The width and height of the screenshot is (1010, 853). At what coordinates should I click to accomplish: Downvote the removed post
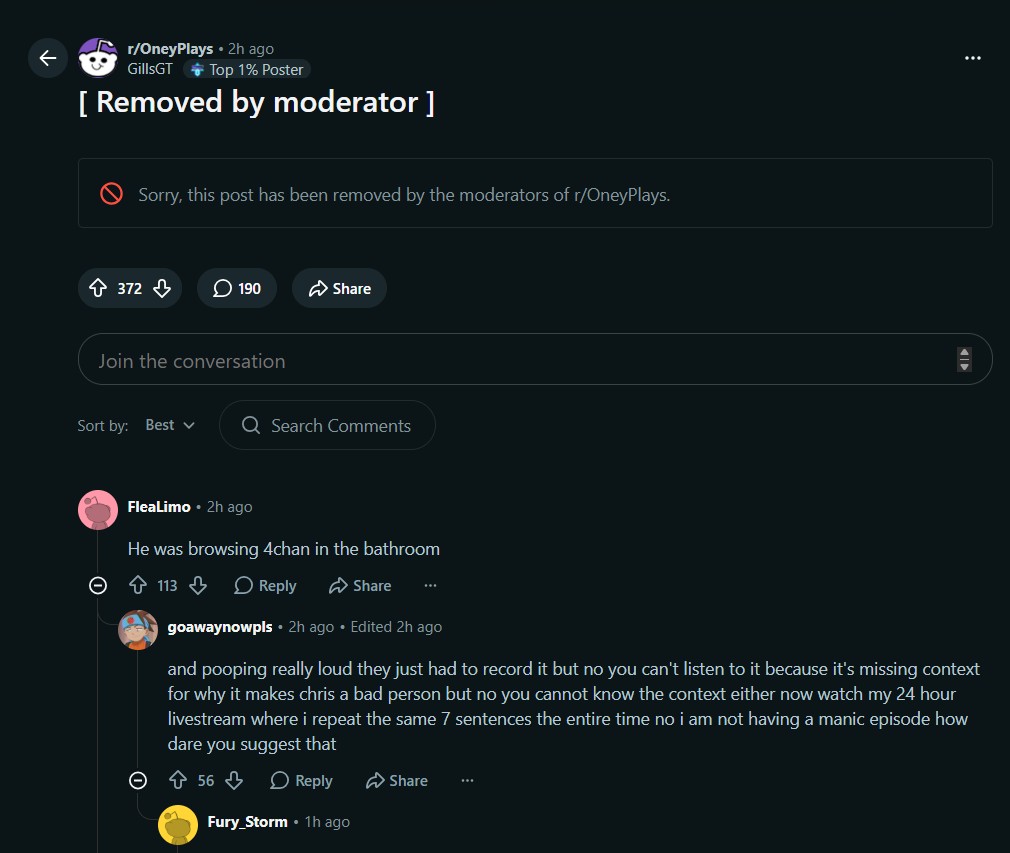coord(162,288)
